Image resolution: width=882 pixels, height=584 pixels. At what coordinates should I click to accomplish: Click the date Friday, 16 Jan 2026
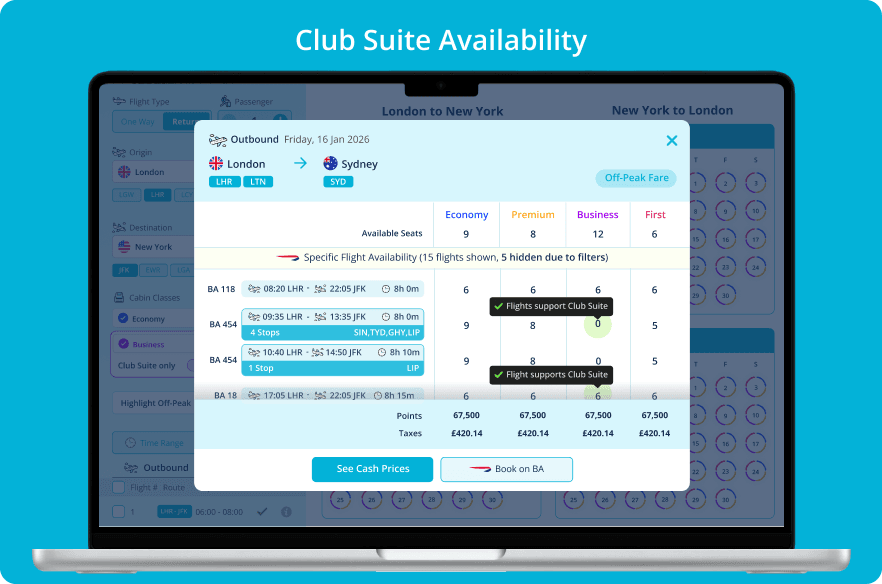click(326, 140)
